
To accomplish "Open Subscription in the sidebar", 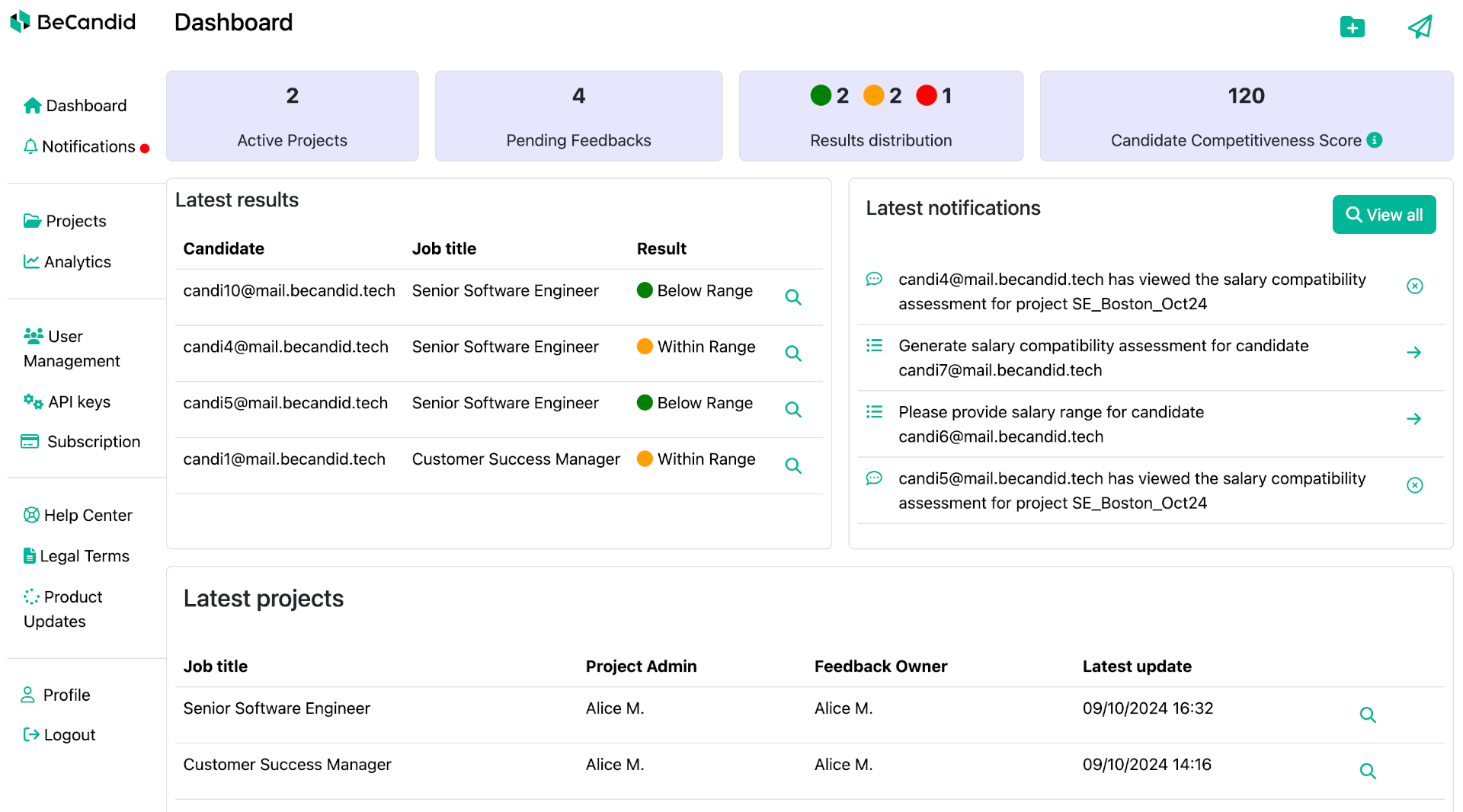I will [x=81, y=442].
